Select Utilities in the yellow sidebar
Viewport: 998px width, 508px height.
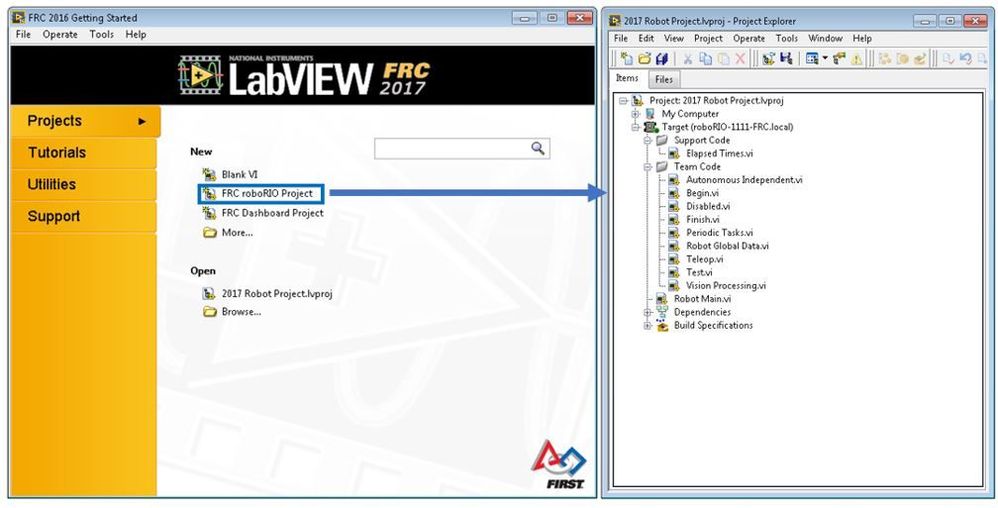(83, 185)
